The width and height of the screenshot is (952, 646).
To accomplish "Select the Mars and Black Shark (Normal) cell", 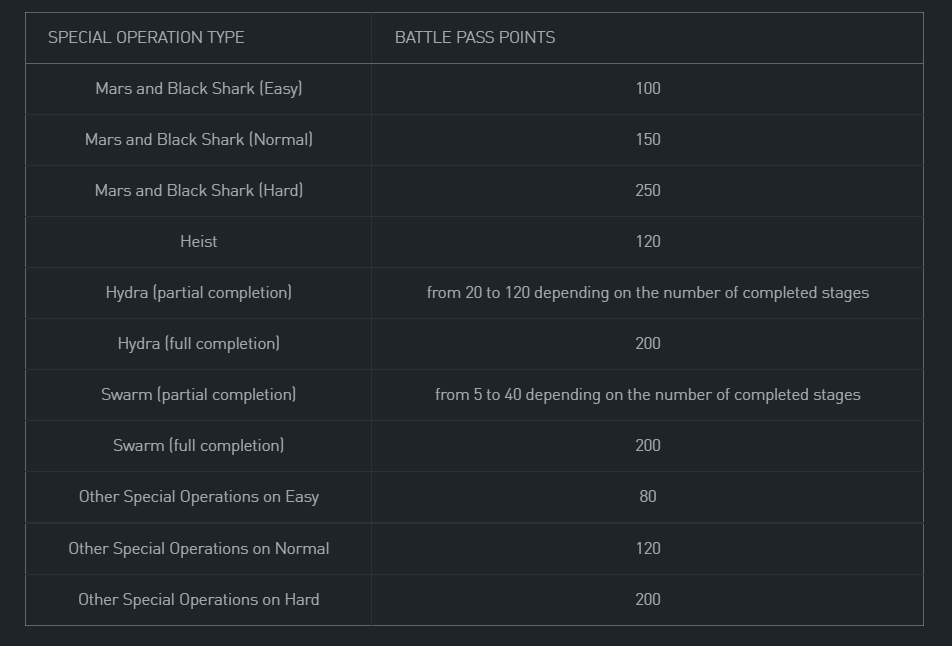I will coord(199,139).
